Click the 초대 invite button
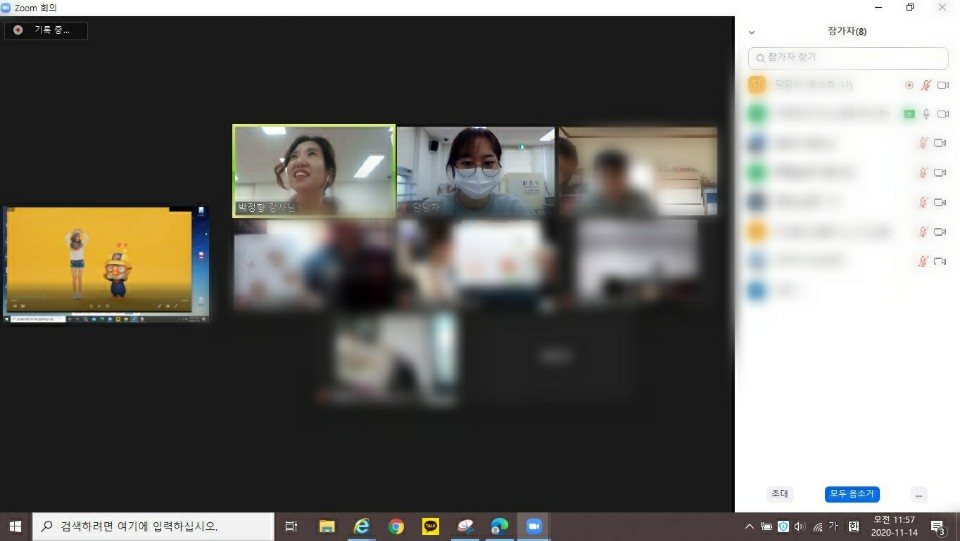The image size is (960, 541). coord(779,494)
